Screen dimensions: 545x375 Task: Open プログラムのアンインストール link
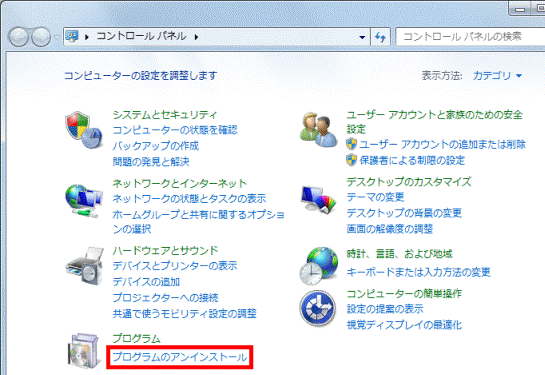[180, 357]
